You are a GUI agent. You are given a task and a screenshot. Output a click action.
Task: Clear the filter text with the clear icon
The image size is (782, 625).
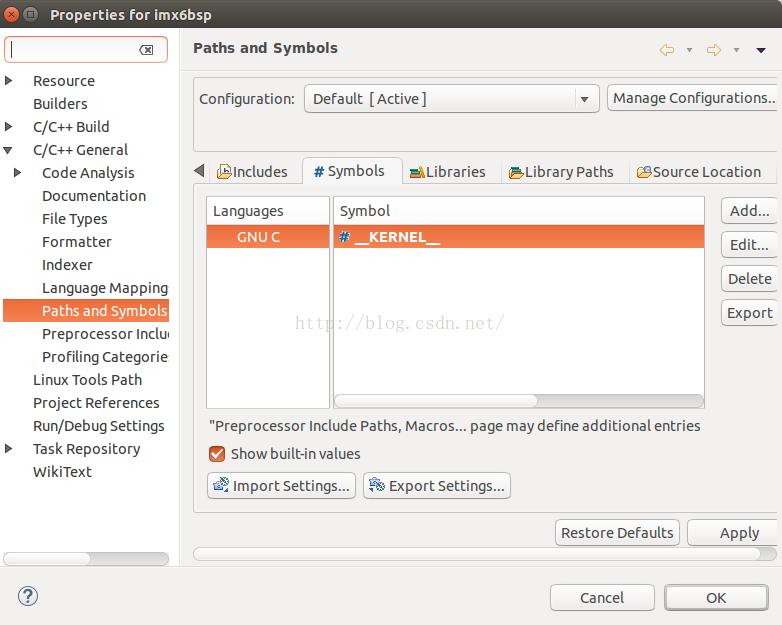coord(146,50)
